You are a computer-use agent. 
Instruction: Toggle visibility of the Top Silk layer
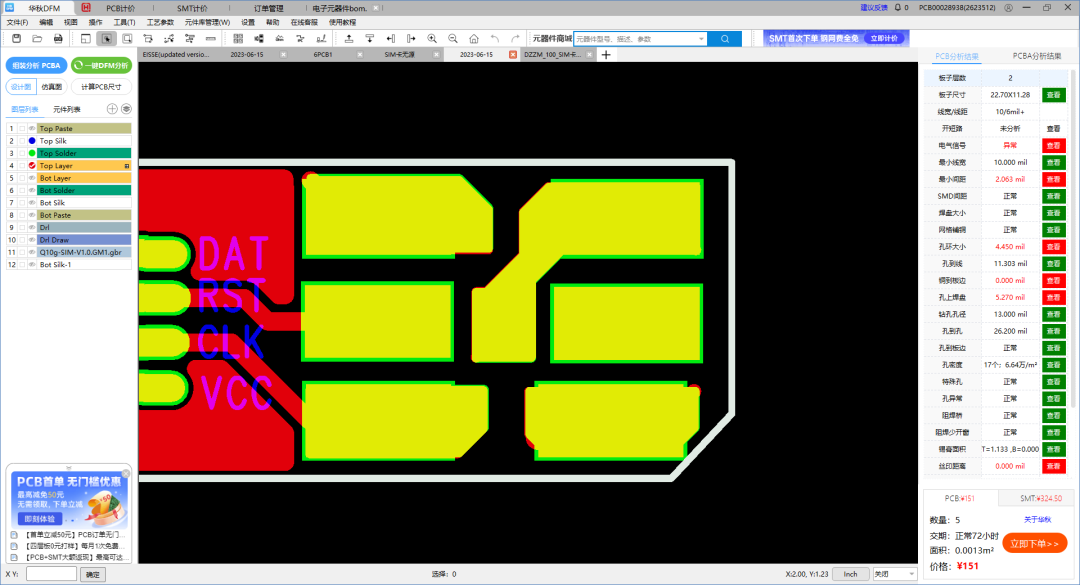coord(32,141)
